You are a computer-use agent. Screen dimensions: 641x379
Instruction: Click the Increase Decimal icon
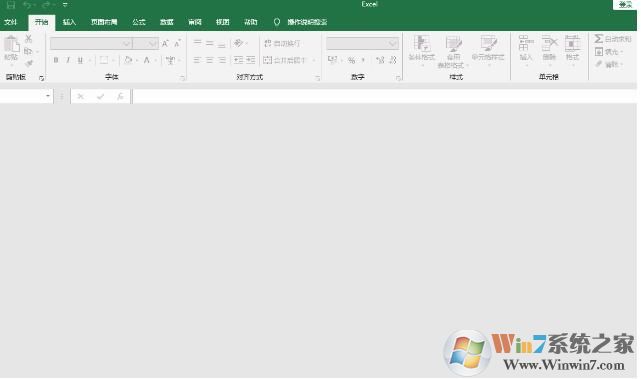pyautogui.click(x=380, y=61)
